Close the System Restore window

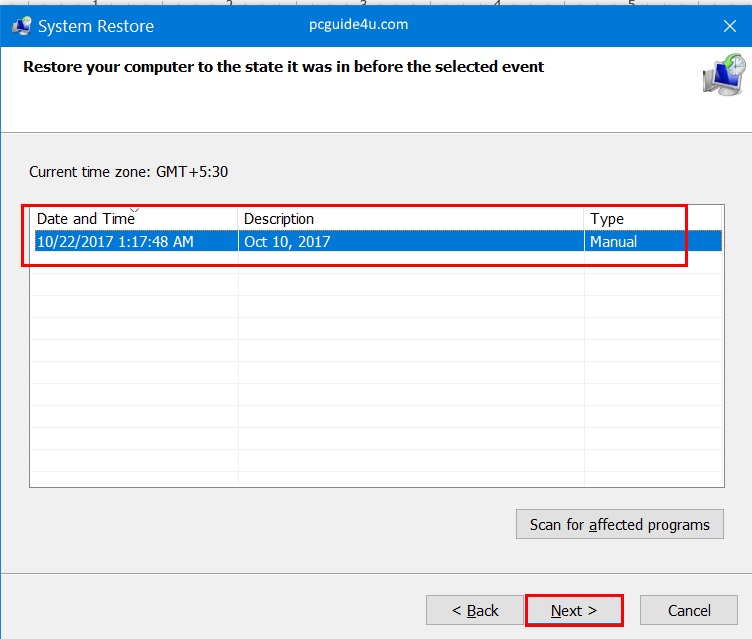pos(728,26)
